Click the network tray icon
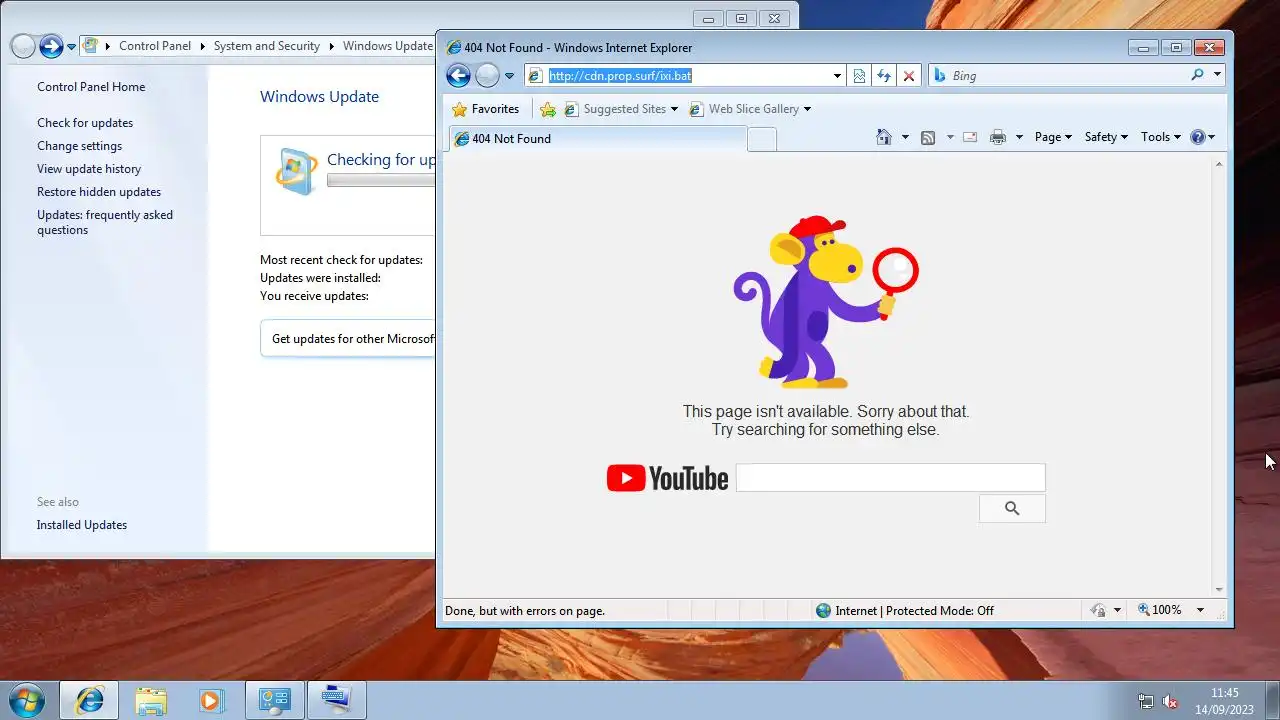 (x=1146, y=702)
